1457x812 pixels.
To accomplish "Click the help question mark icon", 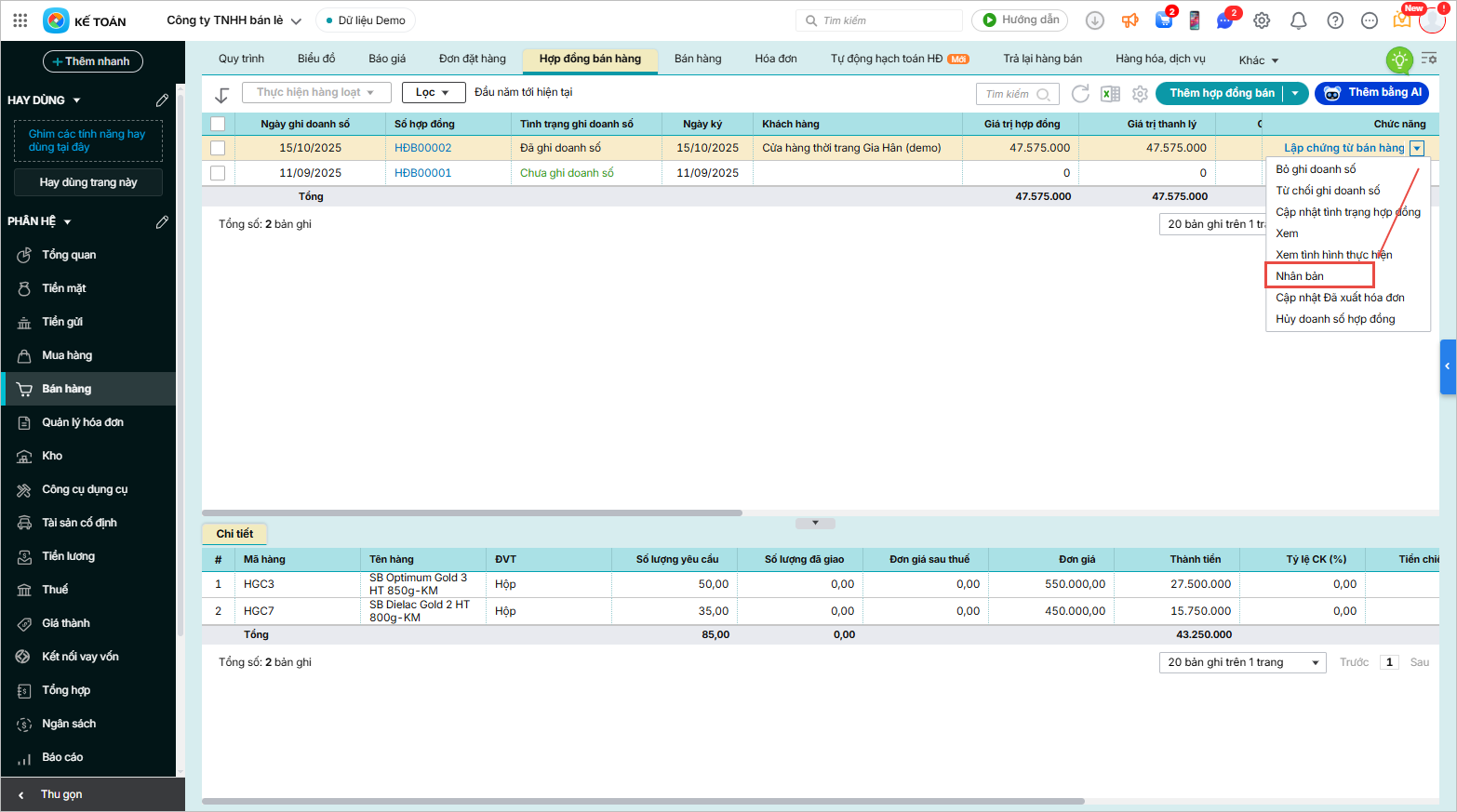I will click(x=1335, y=20).
